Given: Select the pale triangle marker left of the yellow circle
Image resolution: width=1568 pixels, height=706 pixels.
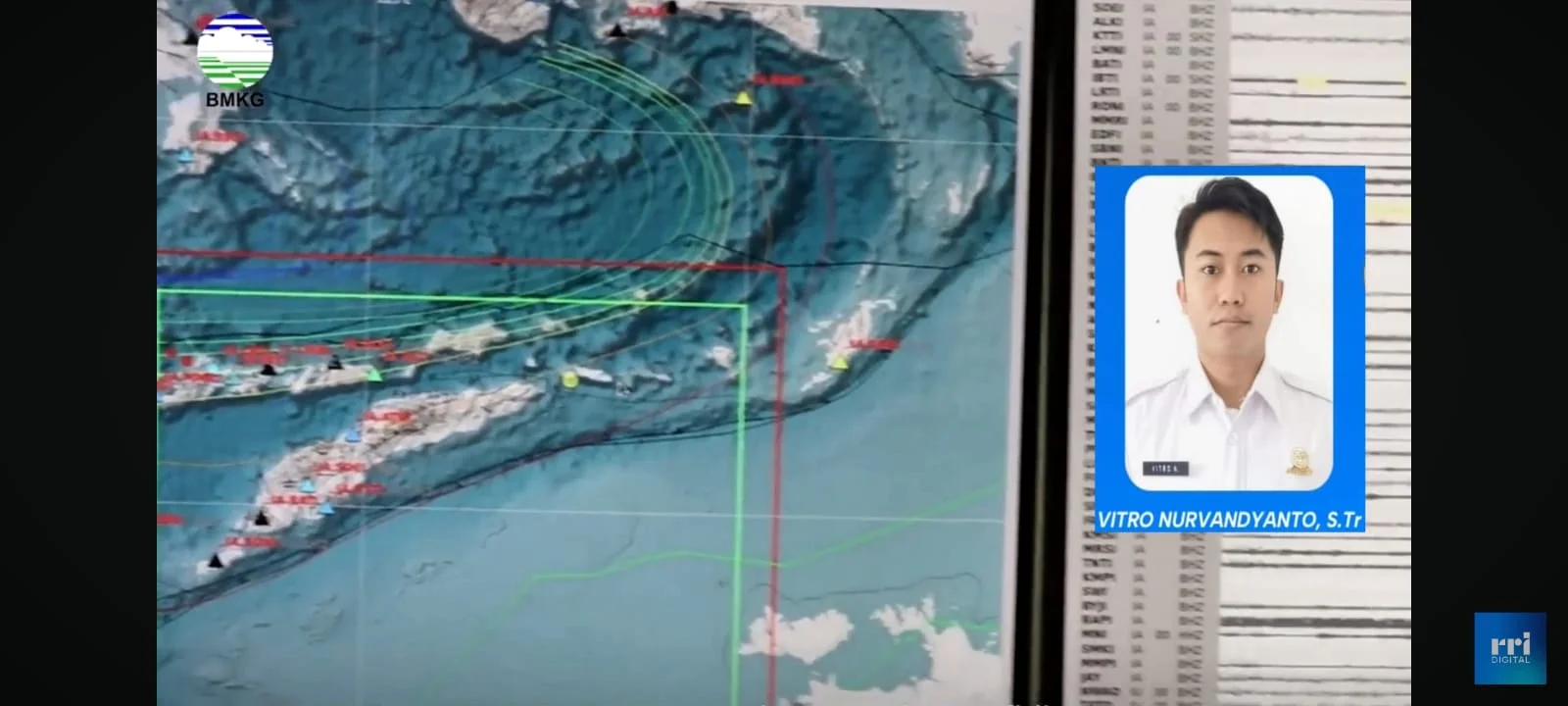Looking at the screenshot, I should tap(531, 363).
